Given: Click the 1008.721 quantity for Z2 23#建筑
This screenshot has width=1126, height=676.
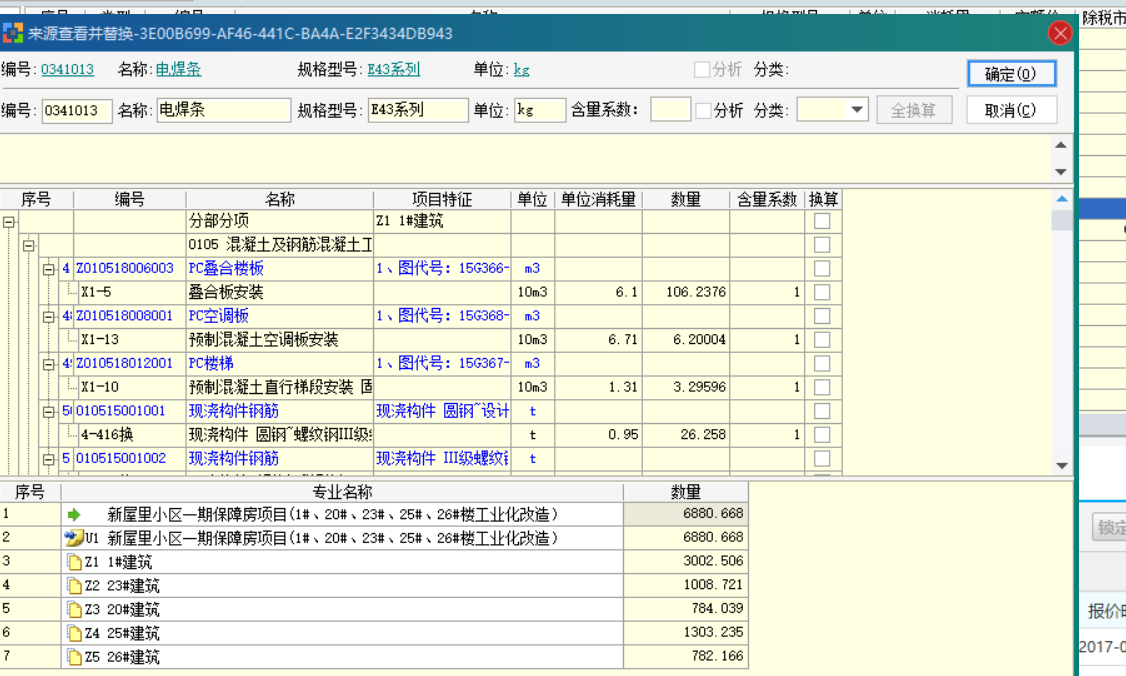Looking at the screenshot, I should tap(686, 585).
